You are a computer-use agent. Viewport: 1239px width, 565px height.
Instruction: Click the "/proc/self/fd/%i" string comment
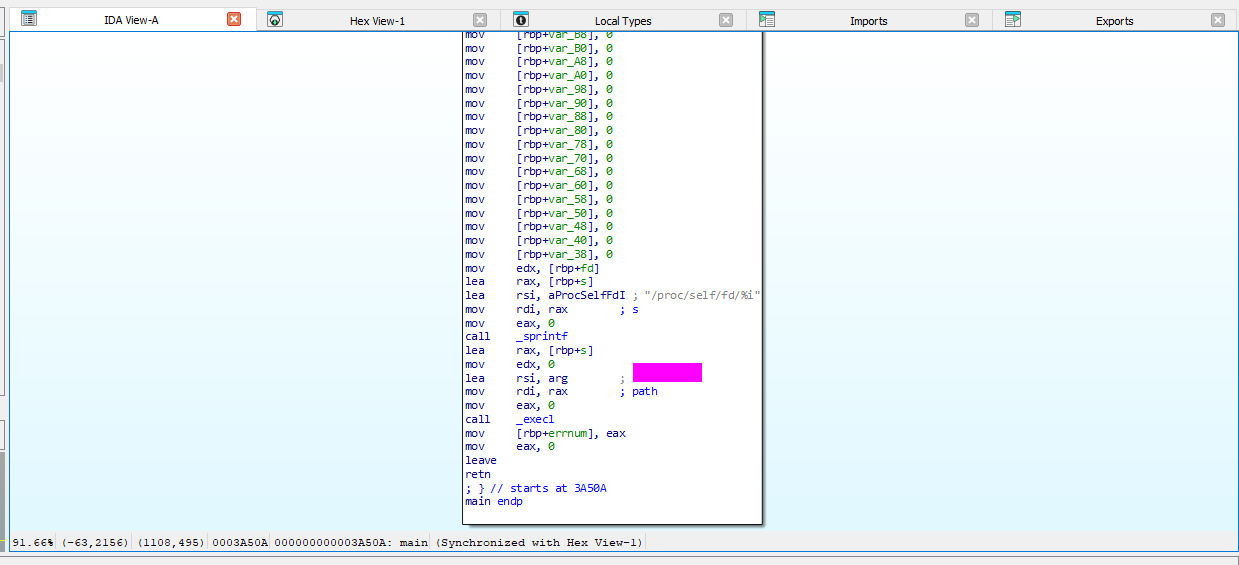point(701,296)
